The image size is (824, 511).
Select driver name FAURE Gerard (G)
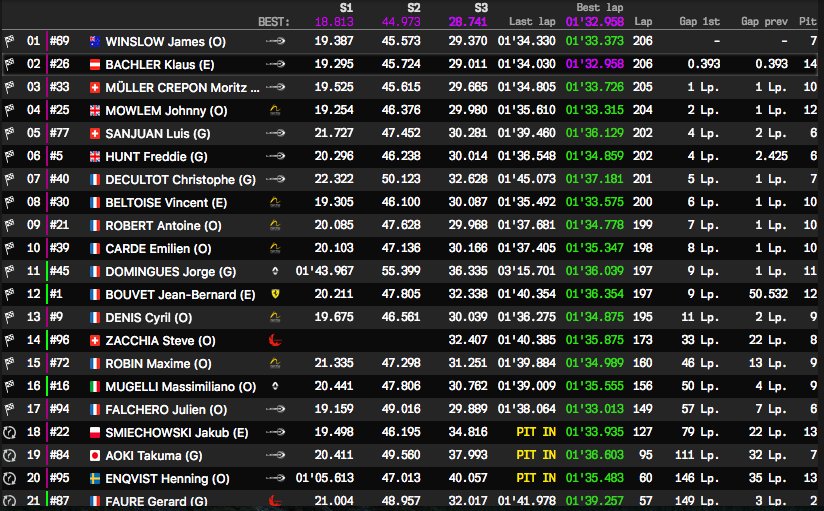(x=156, y=501)
